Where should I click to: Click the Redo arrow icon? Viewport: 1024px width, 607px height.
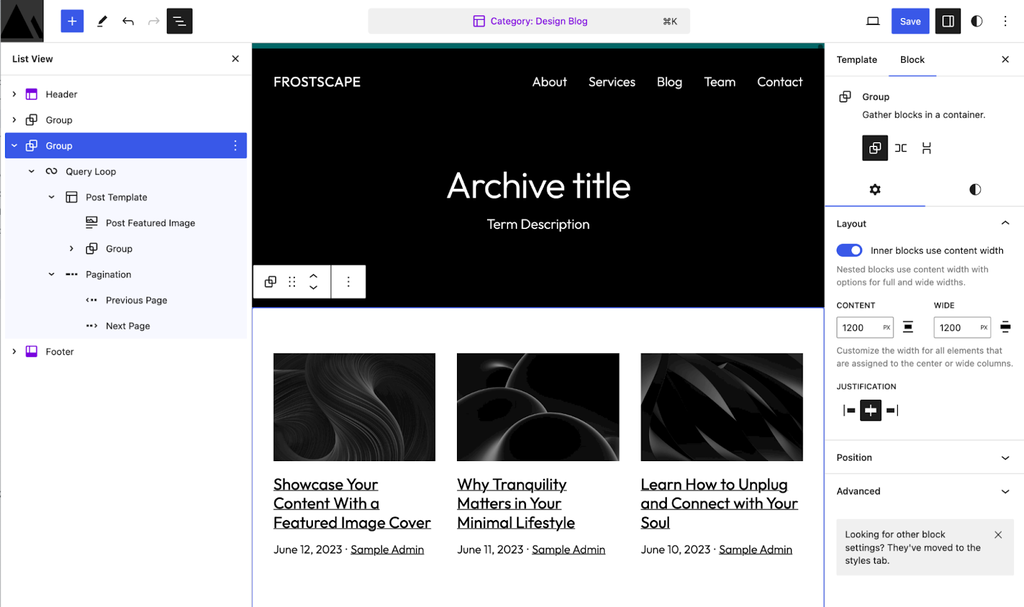pos(155,21)
